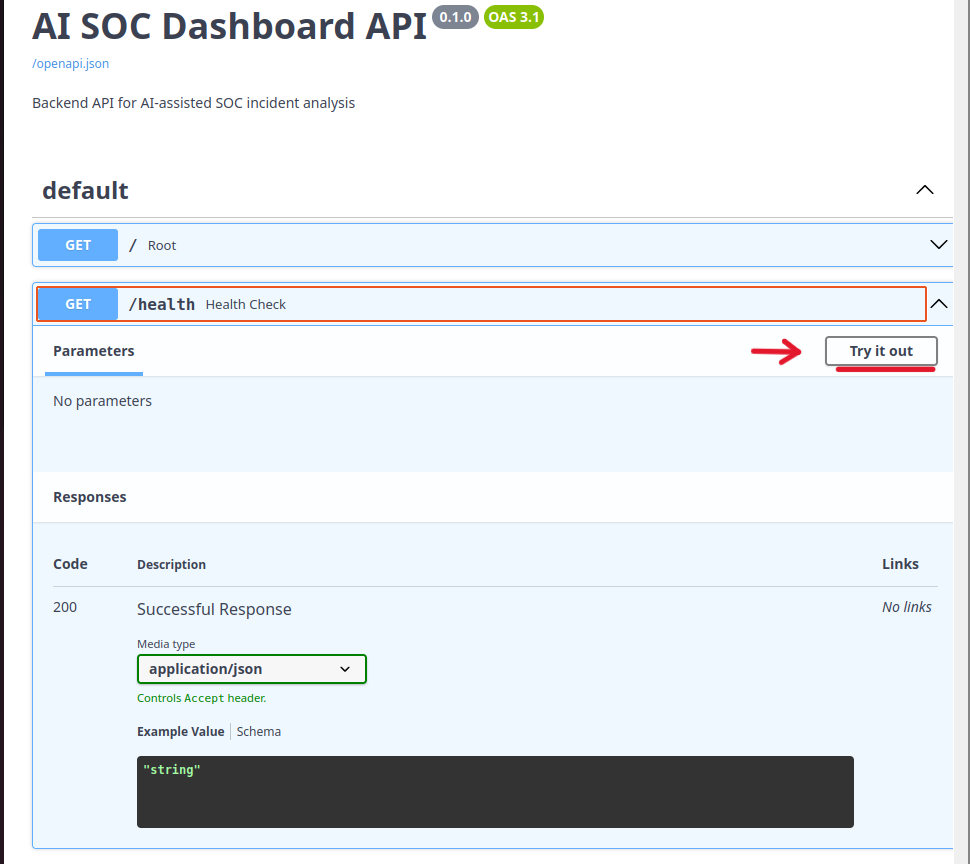This screenshot has height=864, width=970.
Task: Collapse the default section chevron
Action: [924, 190]
